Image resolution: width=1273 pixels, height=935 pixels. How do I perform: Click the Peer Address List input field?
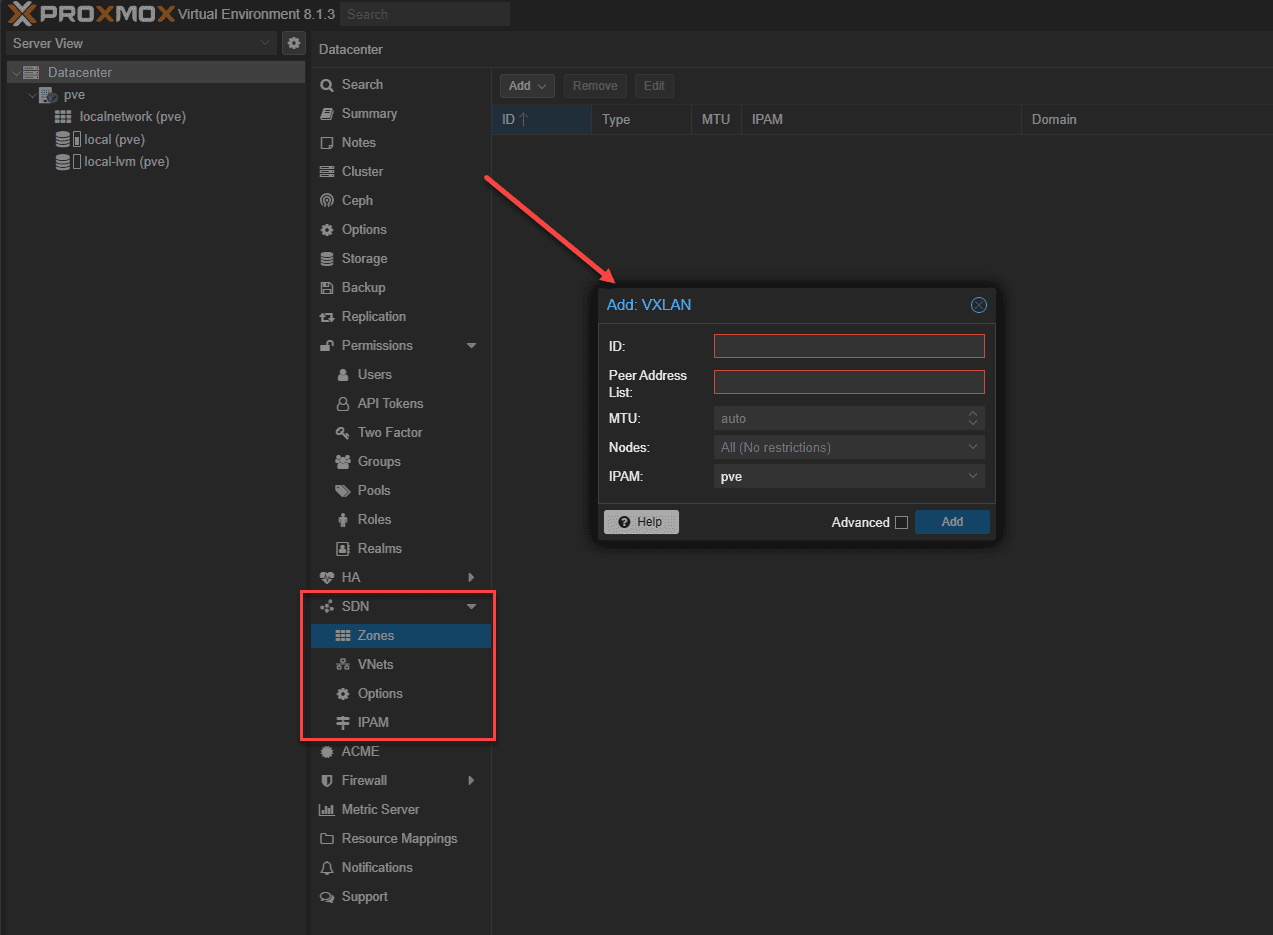(849, 382)
